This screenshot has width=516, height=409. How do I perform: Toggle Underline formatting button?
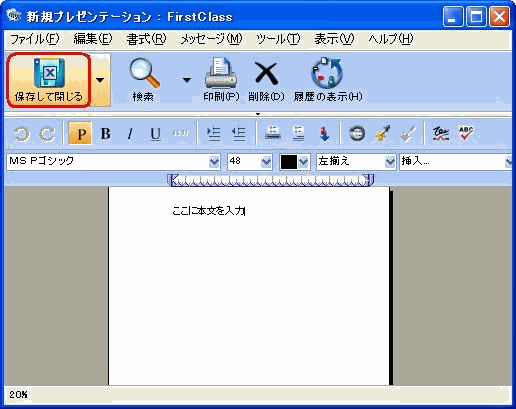(x=155, y=134)
